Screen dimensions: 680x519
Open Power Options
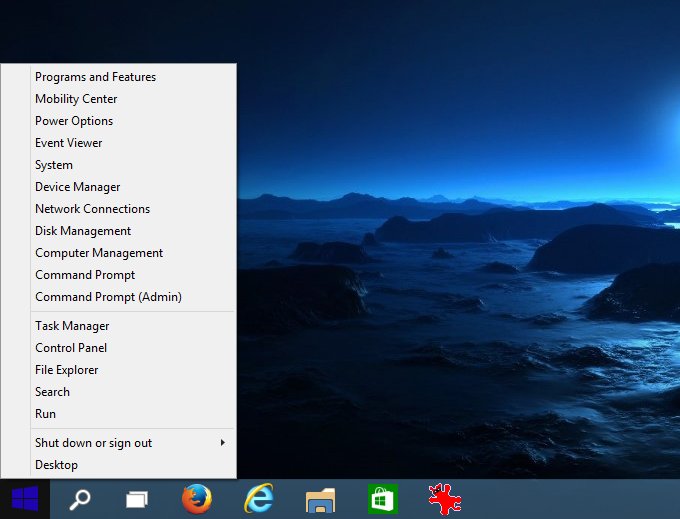click(x=134, y=121)
